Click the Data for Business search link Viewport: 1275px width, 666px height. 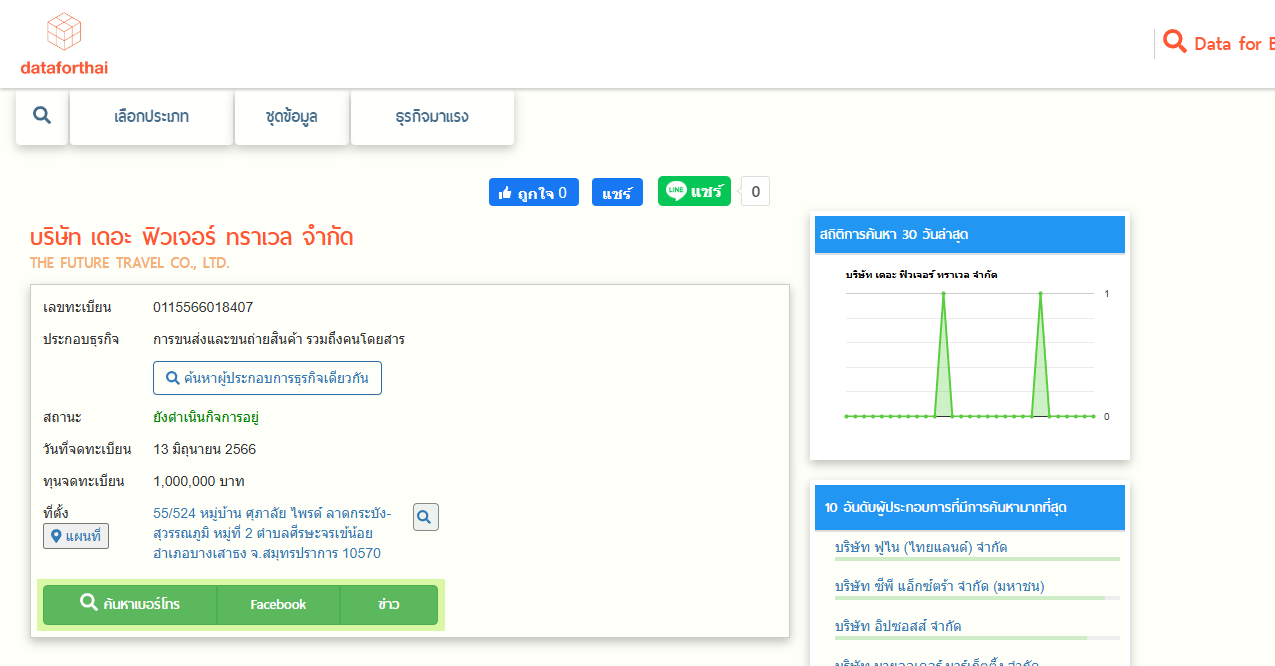(x=1219, y=43)
